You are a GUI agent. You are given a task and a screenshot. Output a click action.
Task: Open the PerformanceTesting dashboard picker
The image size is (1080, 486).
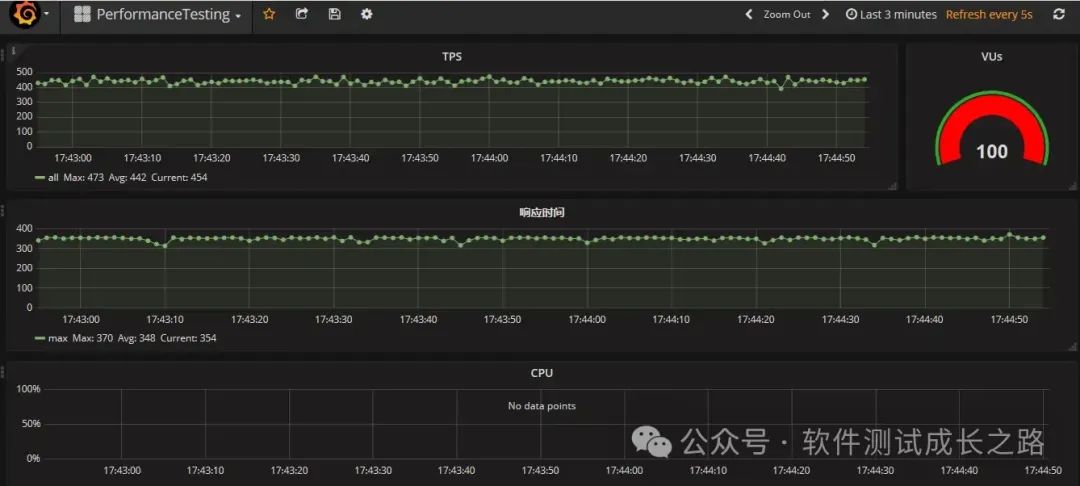tap(158, 14)
